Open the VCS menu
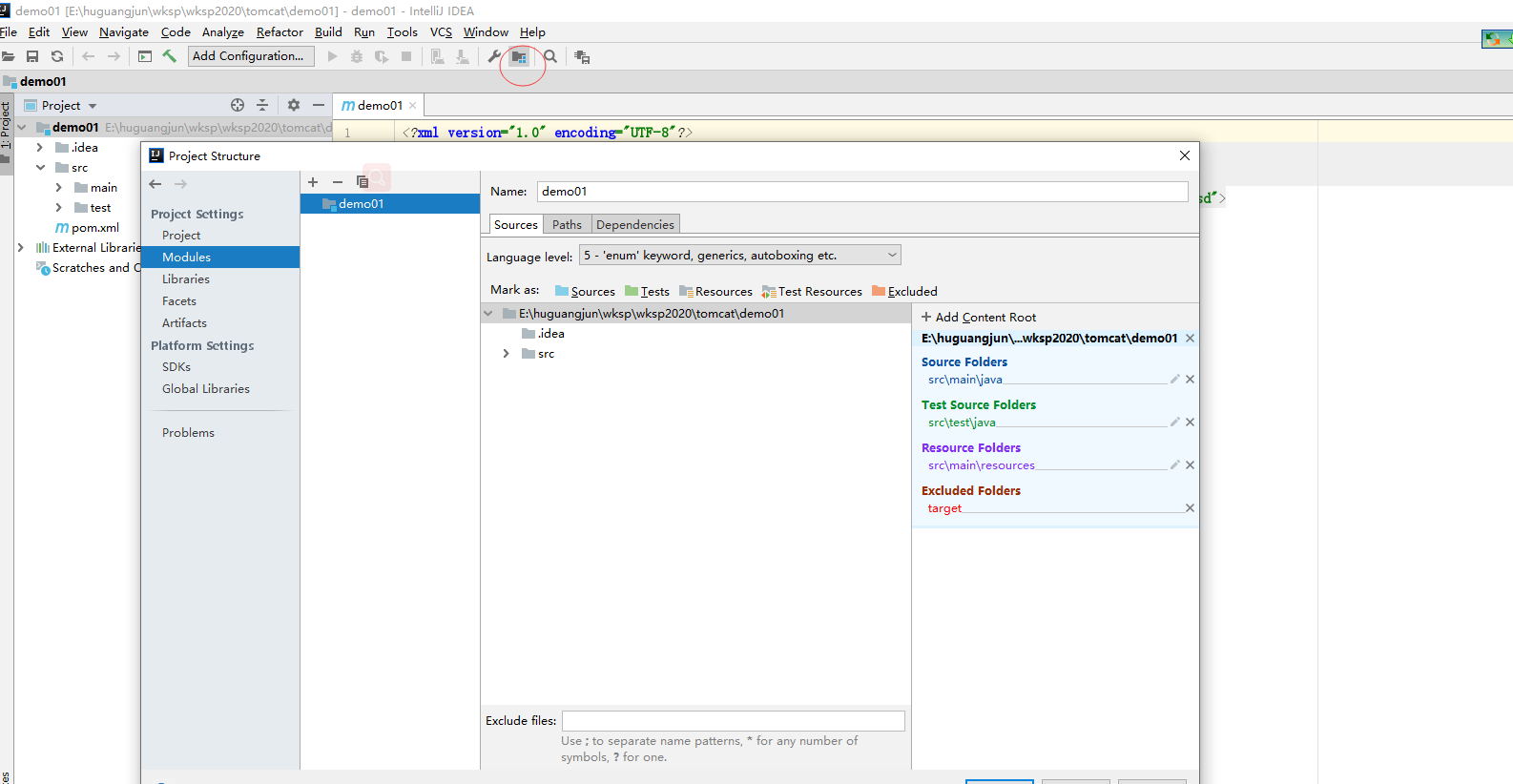Screen dimensions: 1513x784 pos(441,32)
